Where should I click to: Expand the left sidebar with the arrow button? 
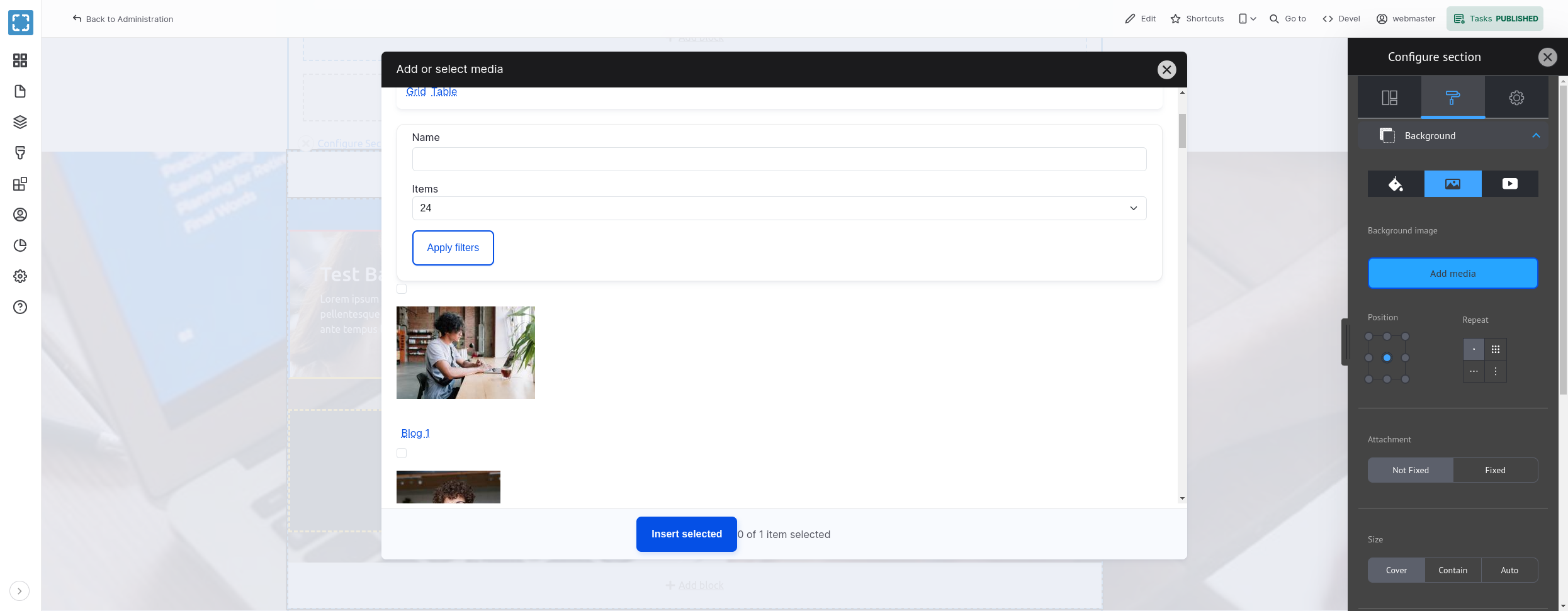(x=20, y=591)
